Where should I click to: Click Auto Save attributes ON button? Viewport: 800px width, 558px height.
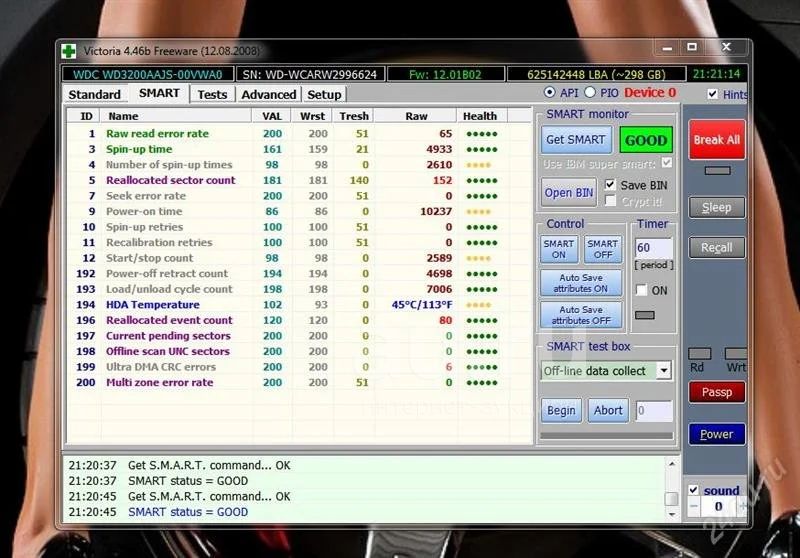[581, 283]
